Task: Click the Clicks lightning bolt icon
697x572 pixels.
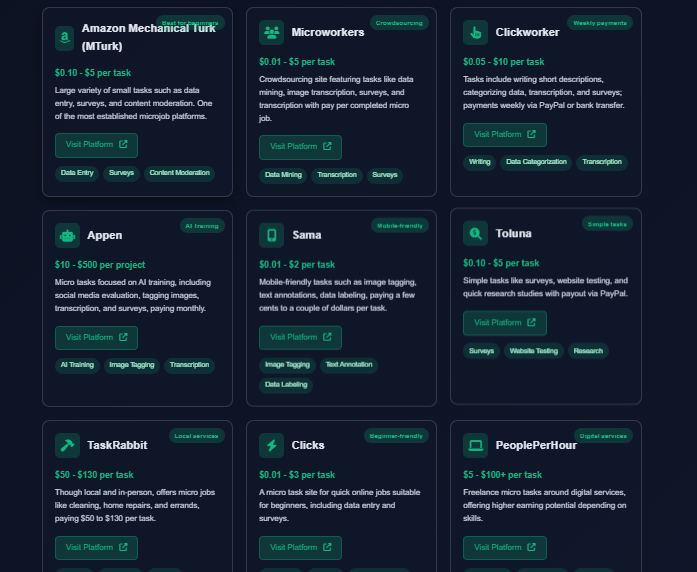Action: (271, 445)
